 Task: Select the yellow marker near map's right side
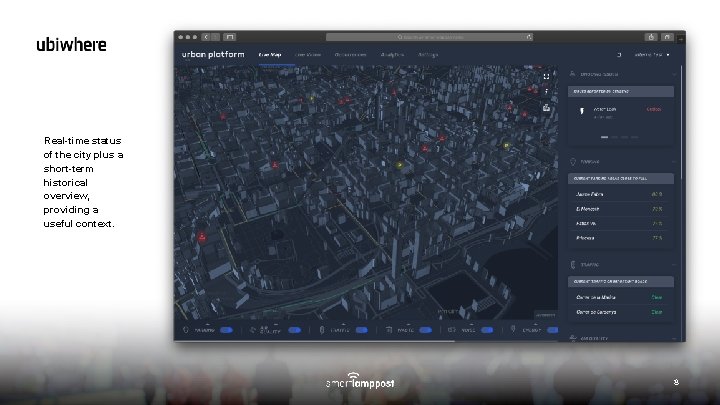click(506, 146)
